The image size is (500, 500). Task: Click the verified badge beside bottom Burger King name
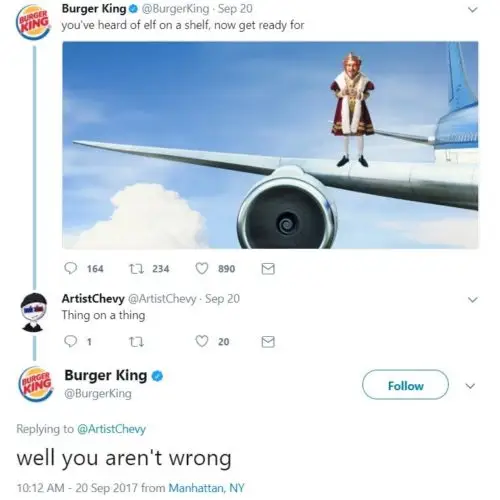[x=157, y=376]
